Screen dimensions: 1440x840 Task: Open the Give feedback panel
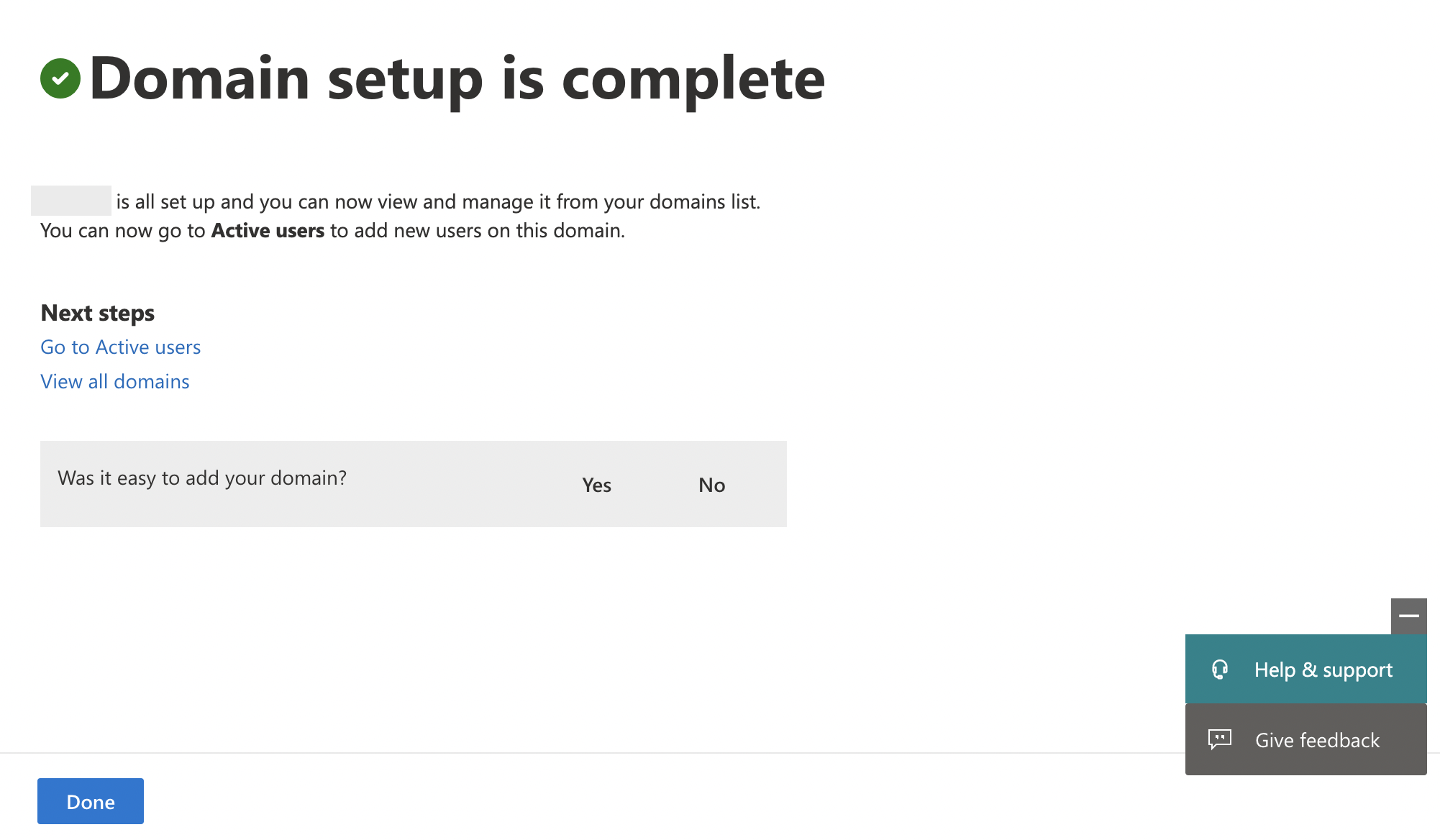coord(1305,739)
